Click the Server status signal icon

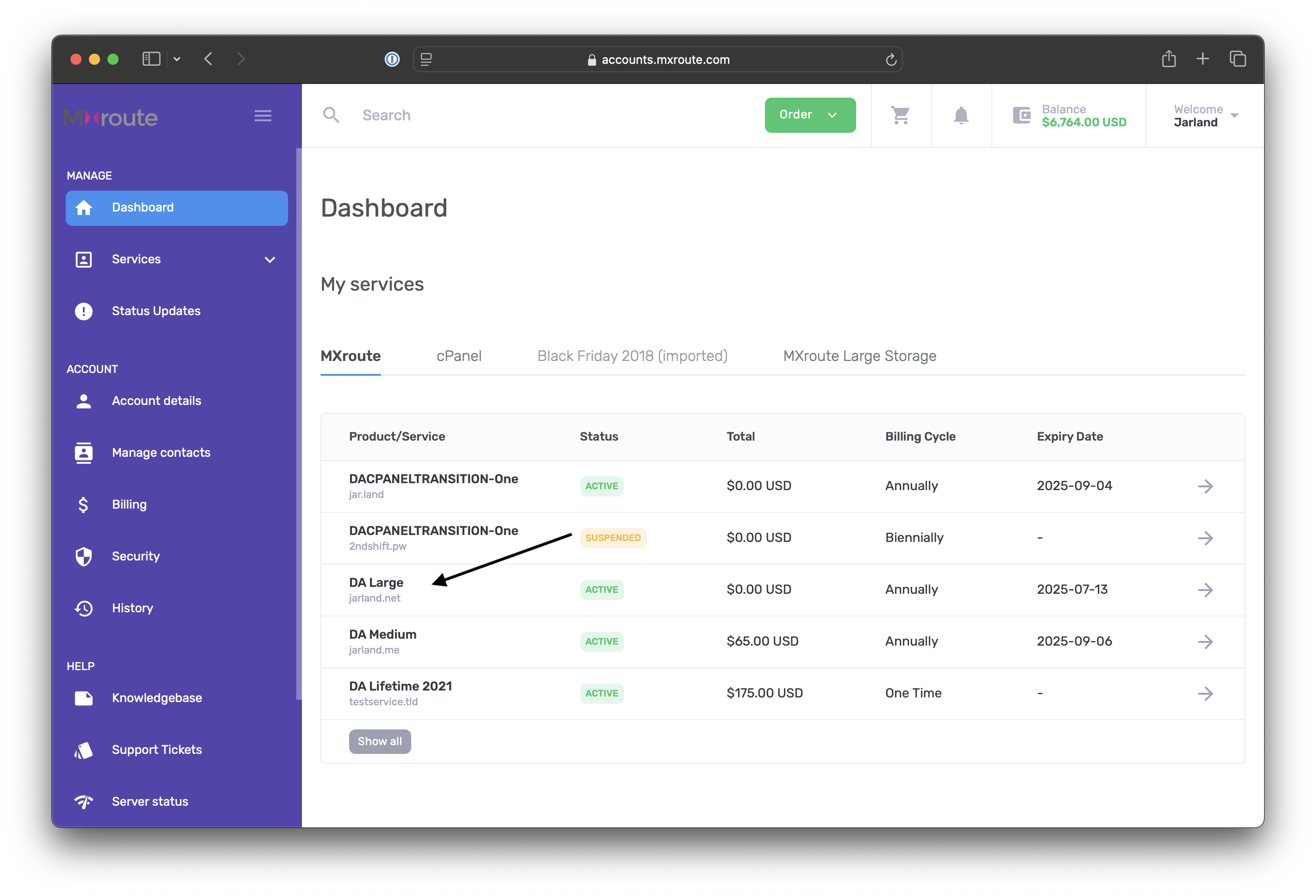[84, 802]
